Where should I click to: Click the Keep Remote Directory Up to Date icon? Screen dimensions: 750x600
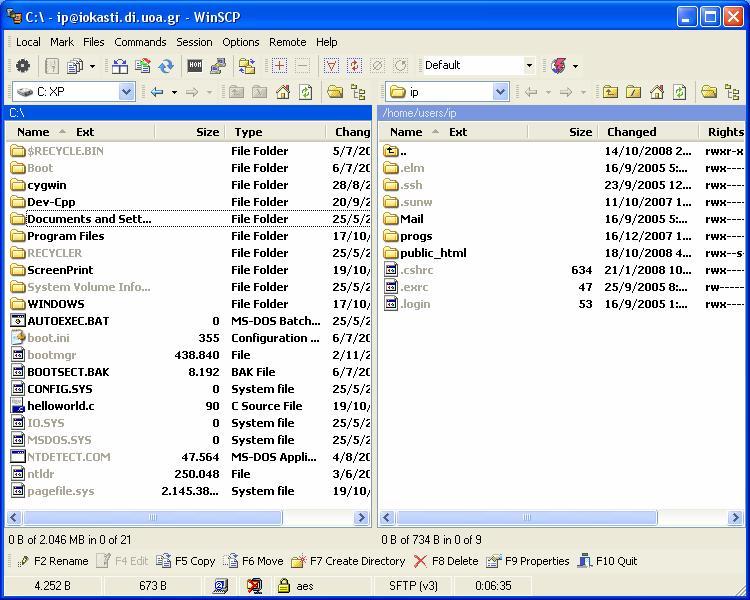166,66
